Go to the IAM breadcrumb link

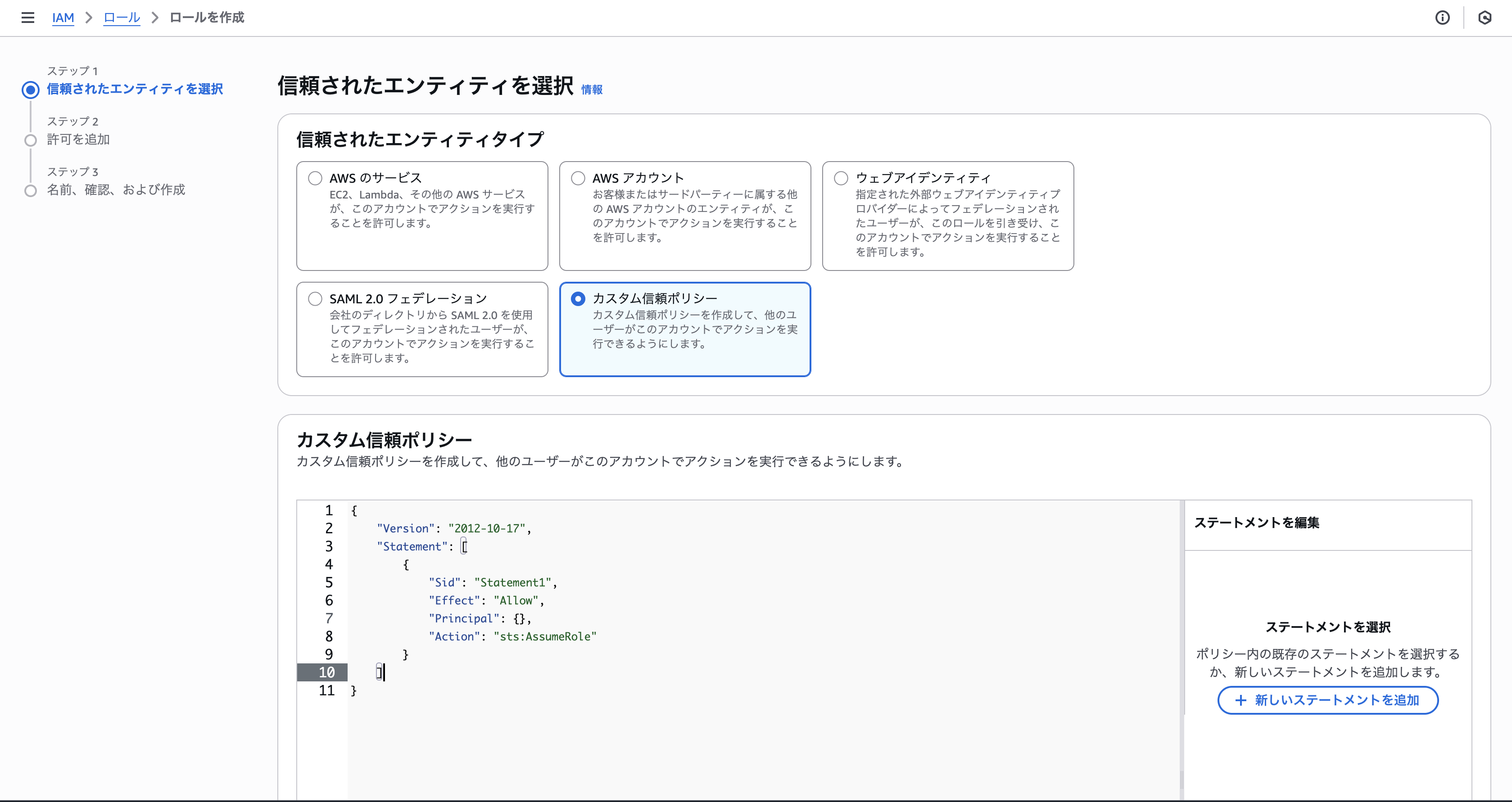(x=63, y=18)
